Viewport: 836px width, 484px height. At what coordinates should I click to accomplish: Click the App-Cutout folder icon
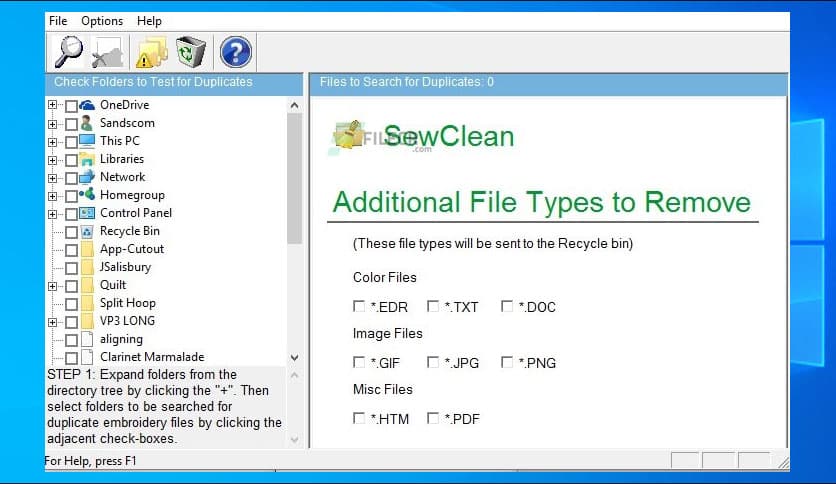[x=88, y=249]
